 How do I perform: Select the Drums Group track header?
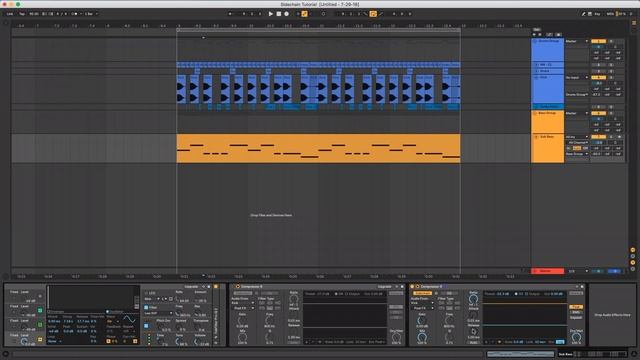pyautogui.click(x=548, y=49)
